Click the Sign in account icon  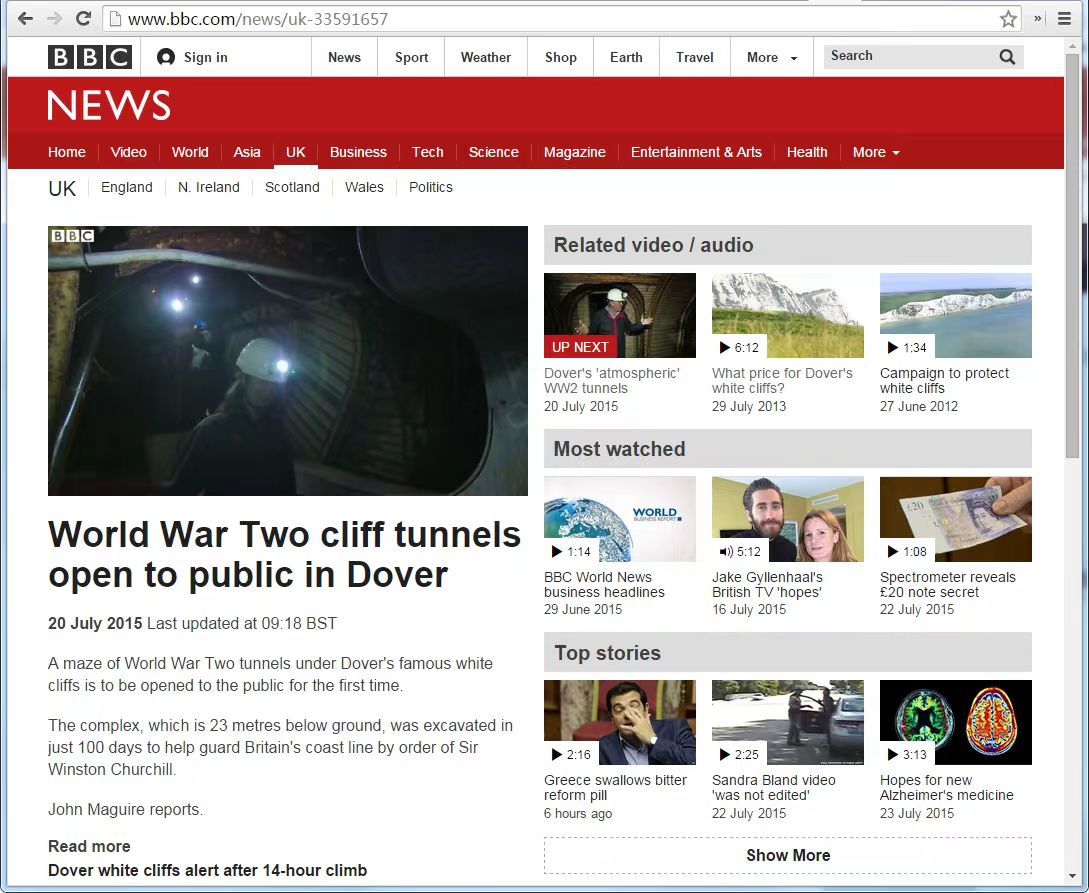click(166, 57)
